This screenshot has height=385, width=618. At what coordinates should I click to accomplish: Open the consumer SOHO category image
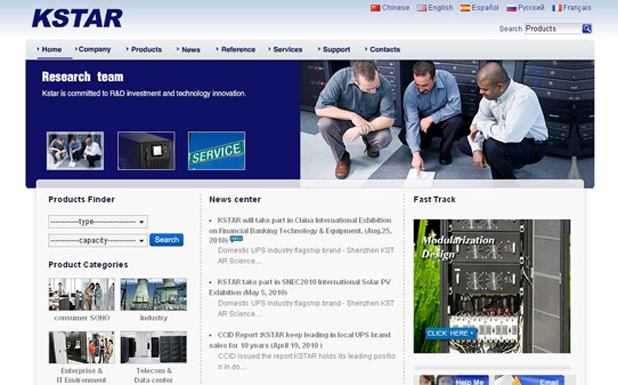(x=82, y=294)
